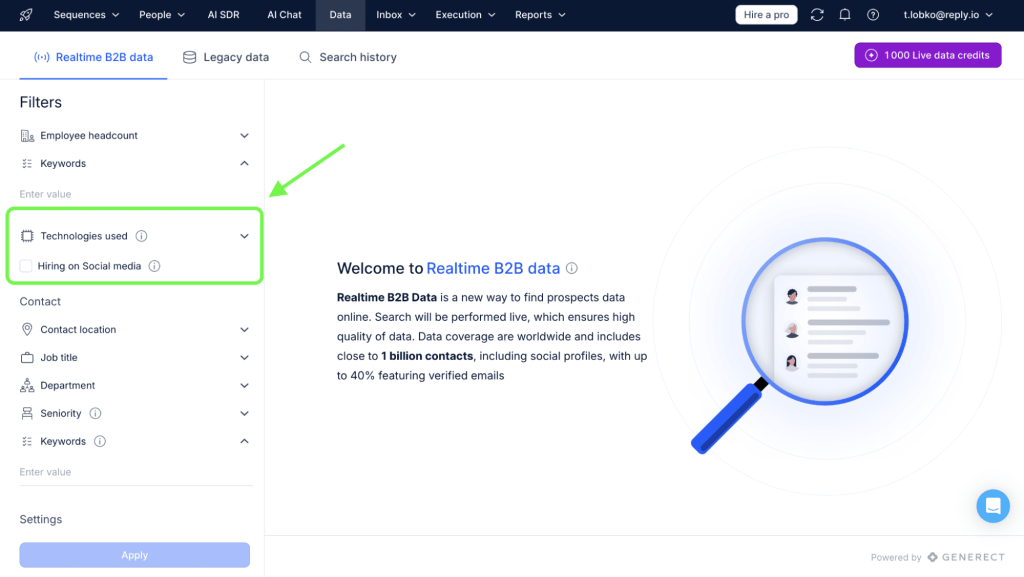Screen dimensions: 1024x577
Task: Click info icon beside Welcome heading
Action: click(x=572, y=268)
